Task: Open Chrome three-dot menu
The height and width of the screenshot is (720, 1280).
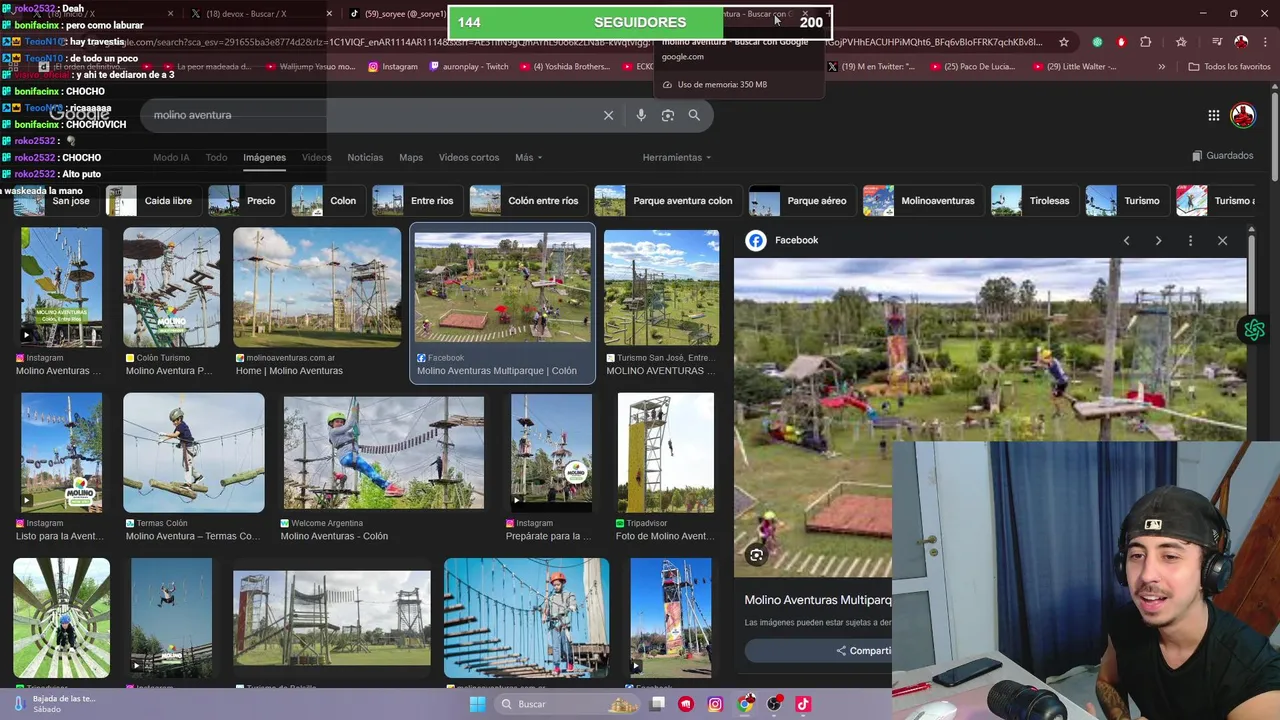Action: coord(1265,42)
